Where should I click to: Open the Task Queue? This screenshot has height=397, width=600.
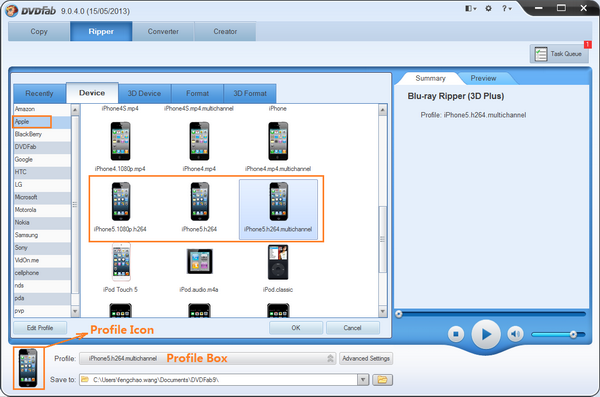pos(559,54)
